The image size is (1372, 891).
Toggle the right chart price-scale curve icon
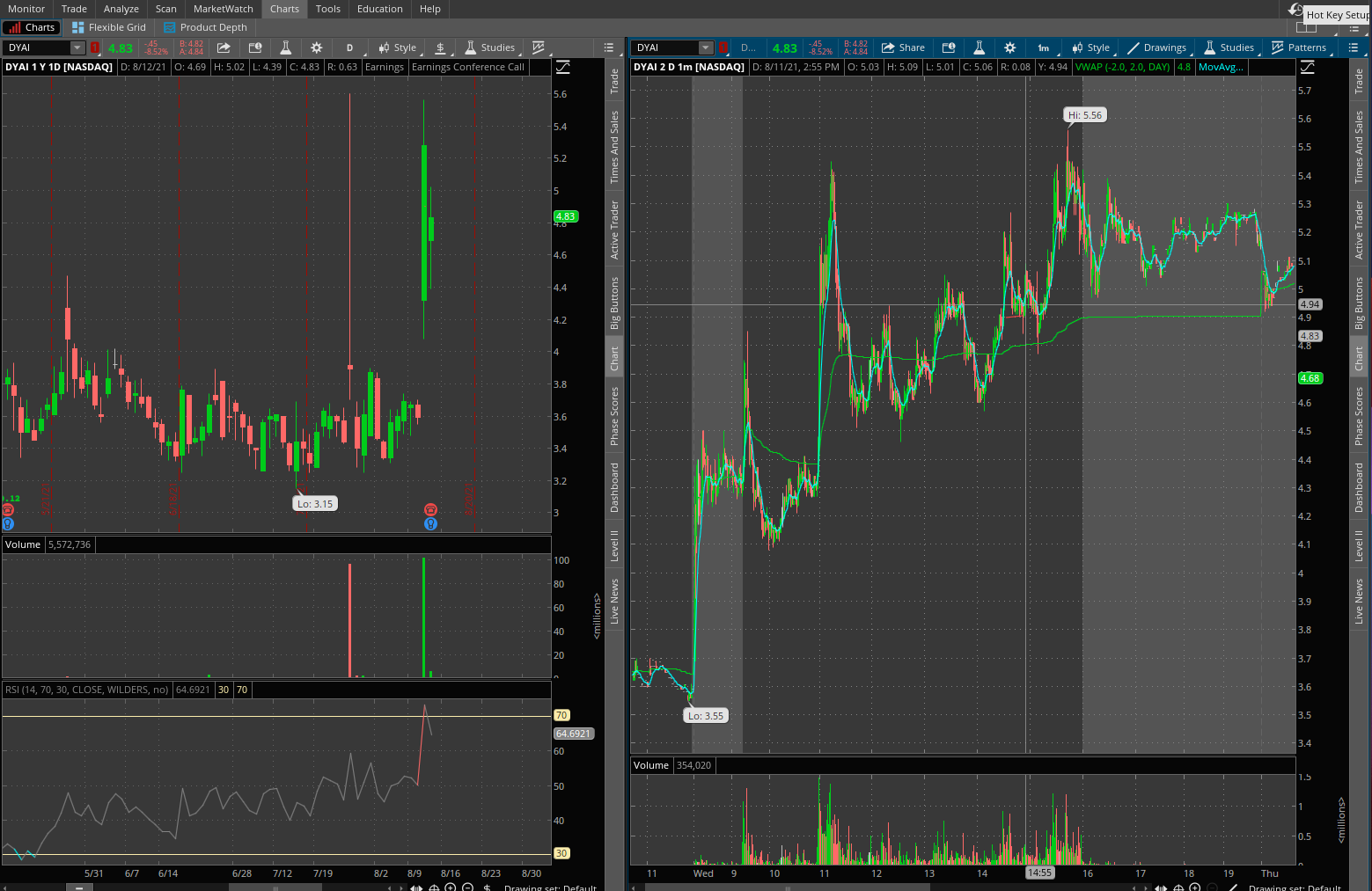point(1308,67)
